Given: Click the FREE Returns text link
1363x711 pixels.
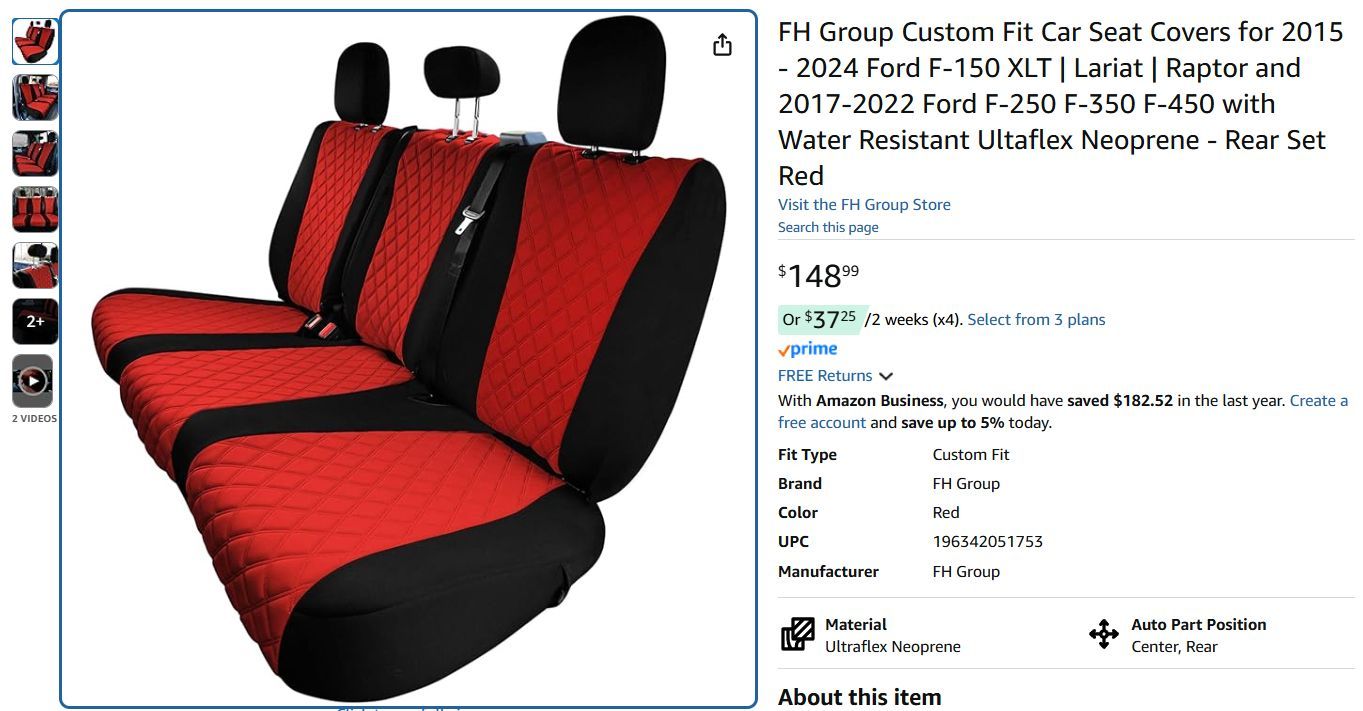Looking at the screenshot, I should click(x=825, y=376).
